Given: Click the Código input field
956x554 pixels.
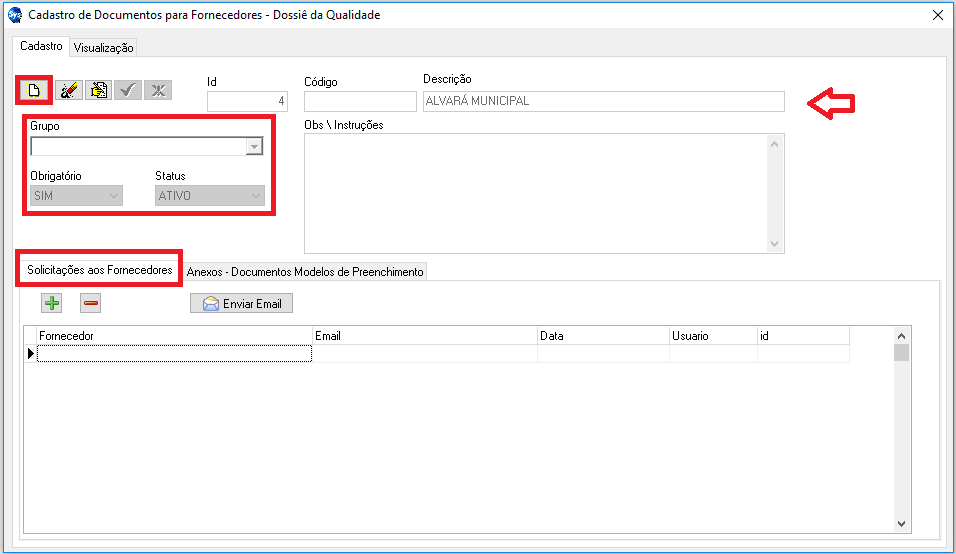Looking at the screenshot, I should tap(360, 101).
